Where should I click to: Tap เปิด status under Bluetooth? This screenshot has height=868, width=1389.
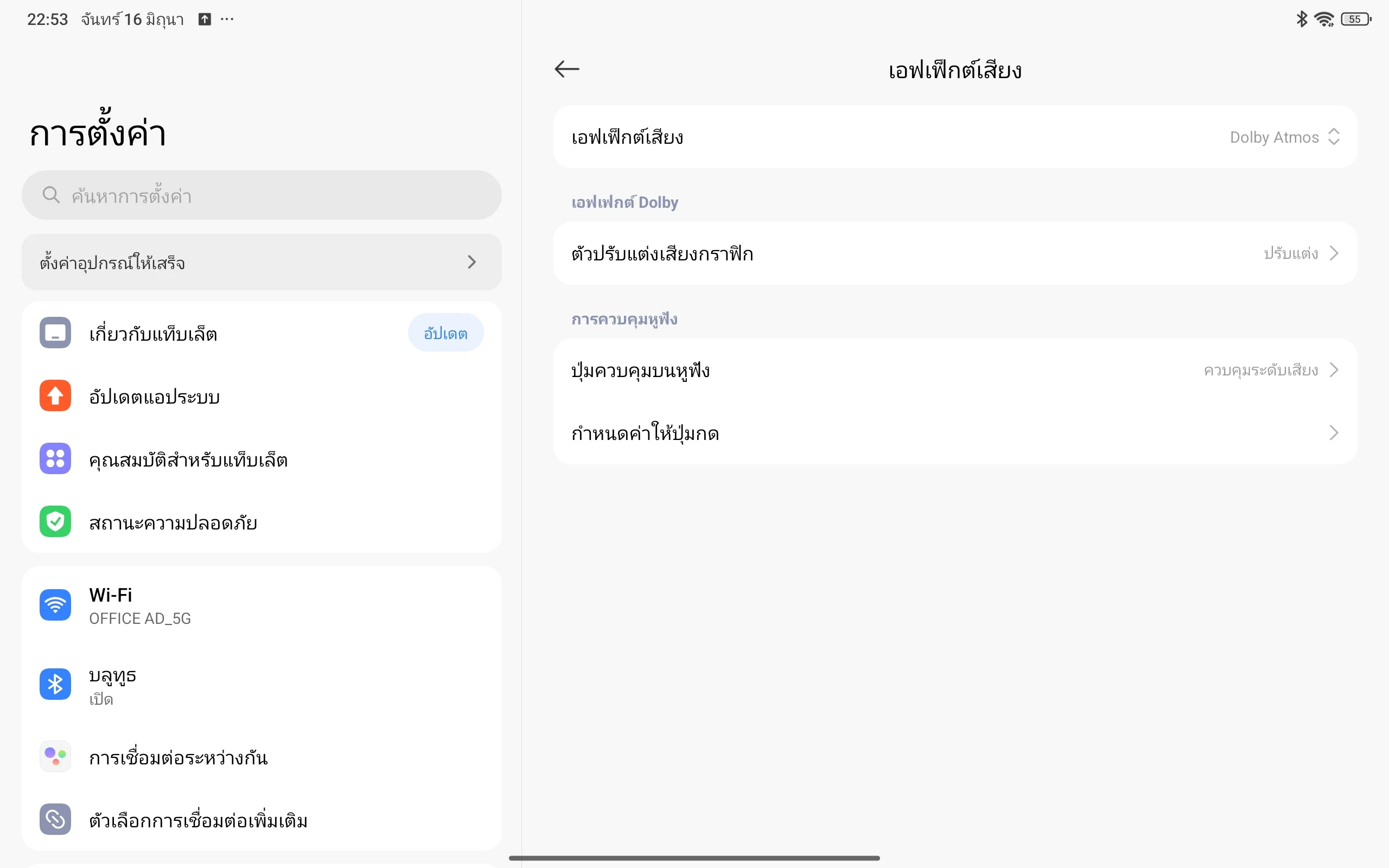coord(101,699)
